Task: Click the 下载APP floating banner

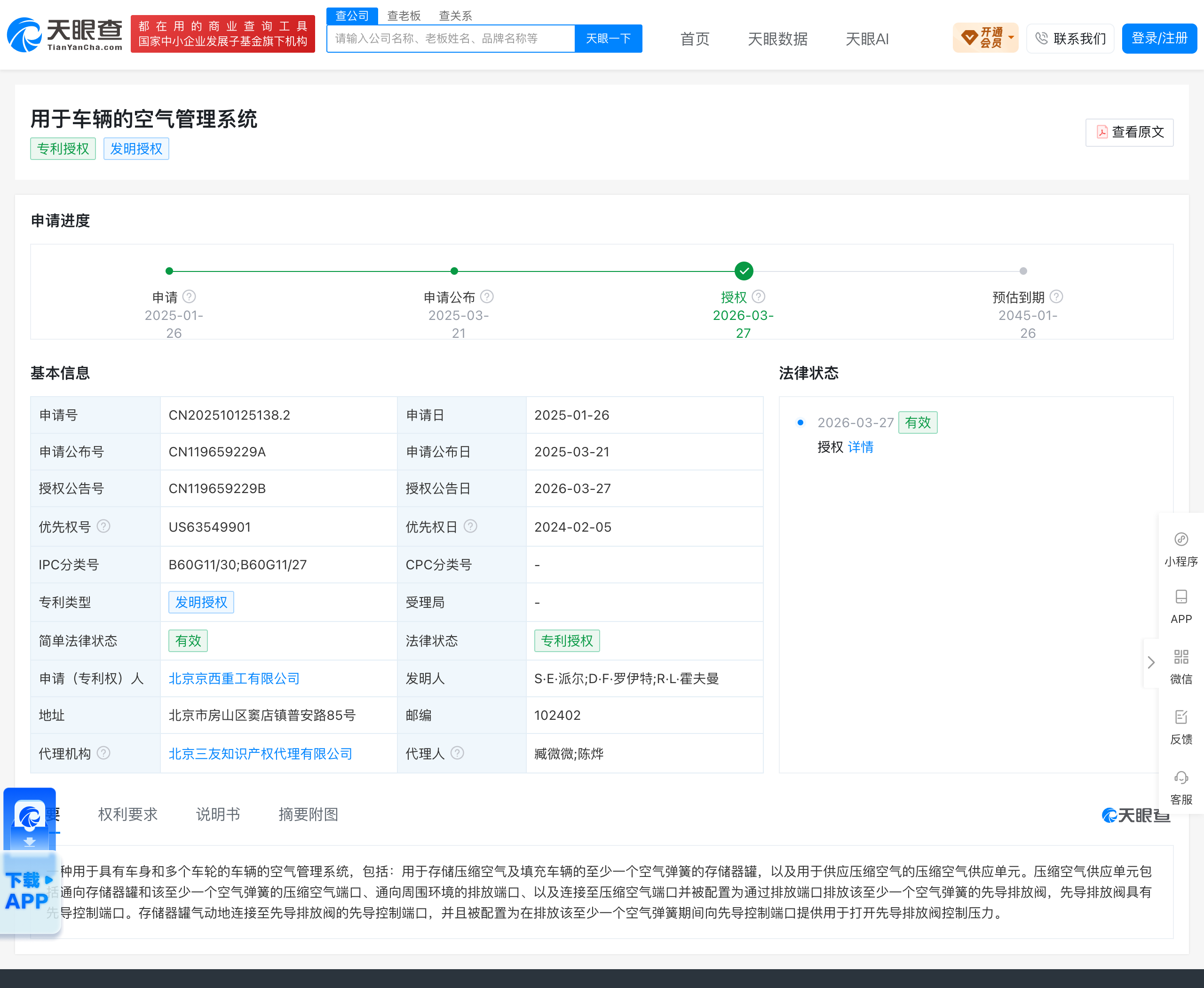Action: [30, 861]
